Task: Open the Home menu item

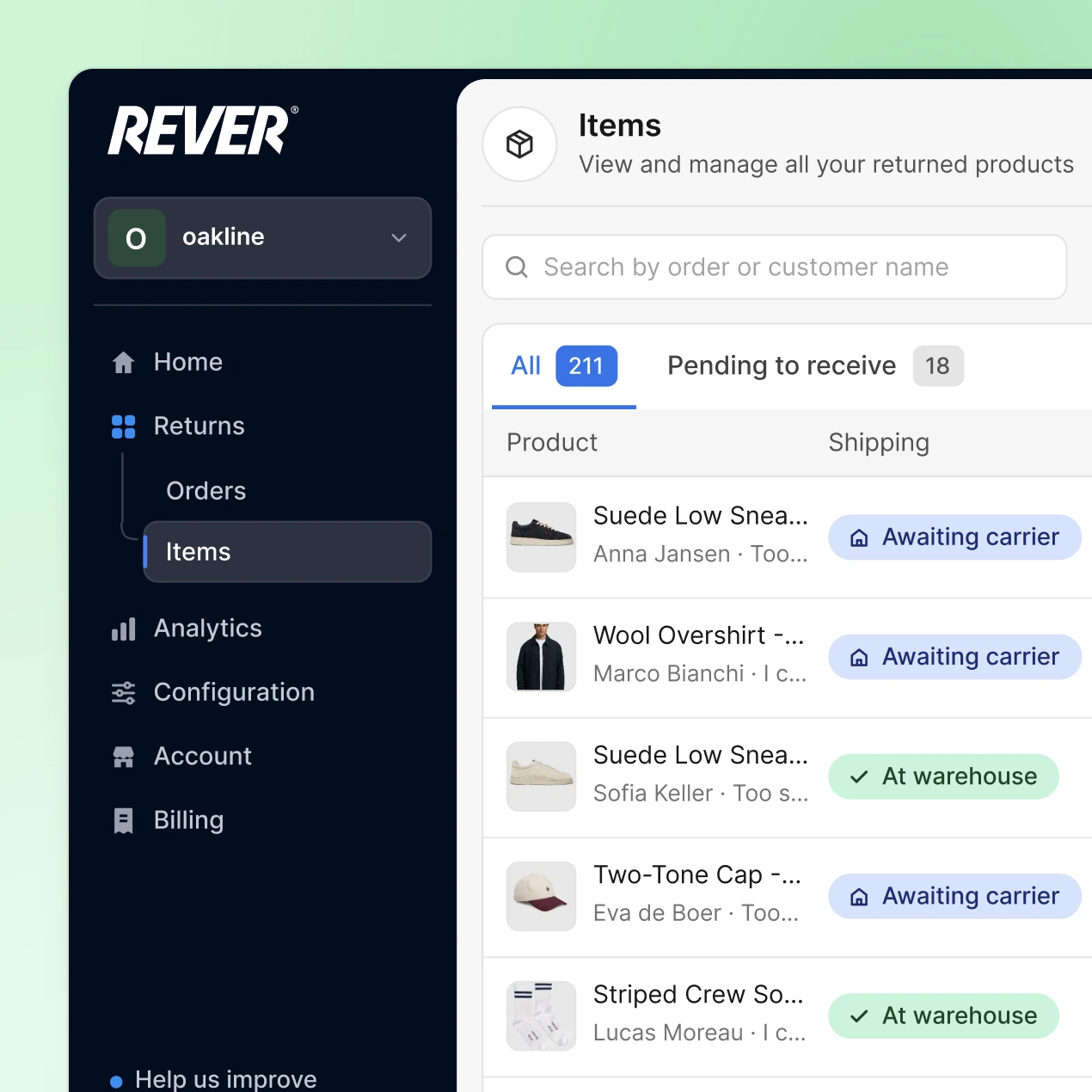Action: (x=188, y=362)
